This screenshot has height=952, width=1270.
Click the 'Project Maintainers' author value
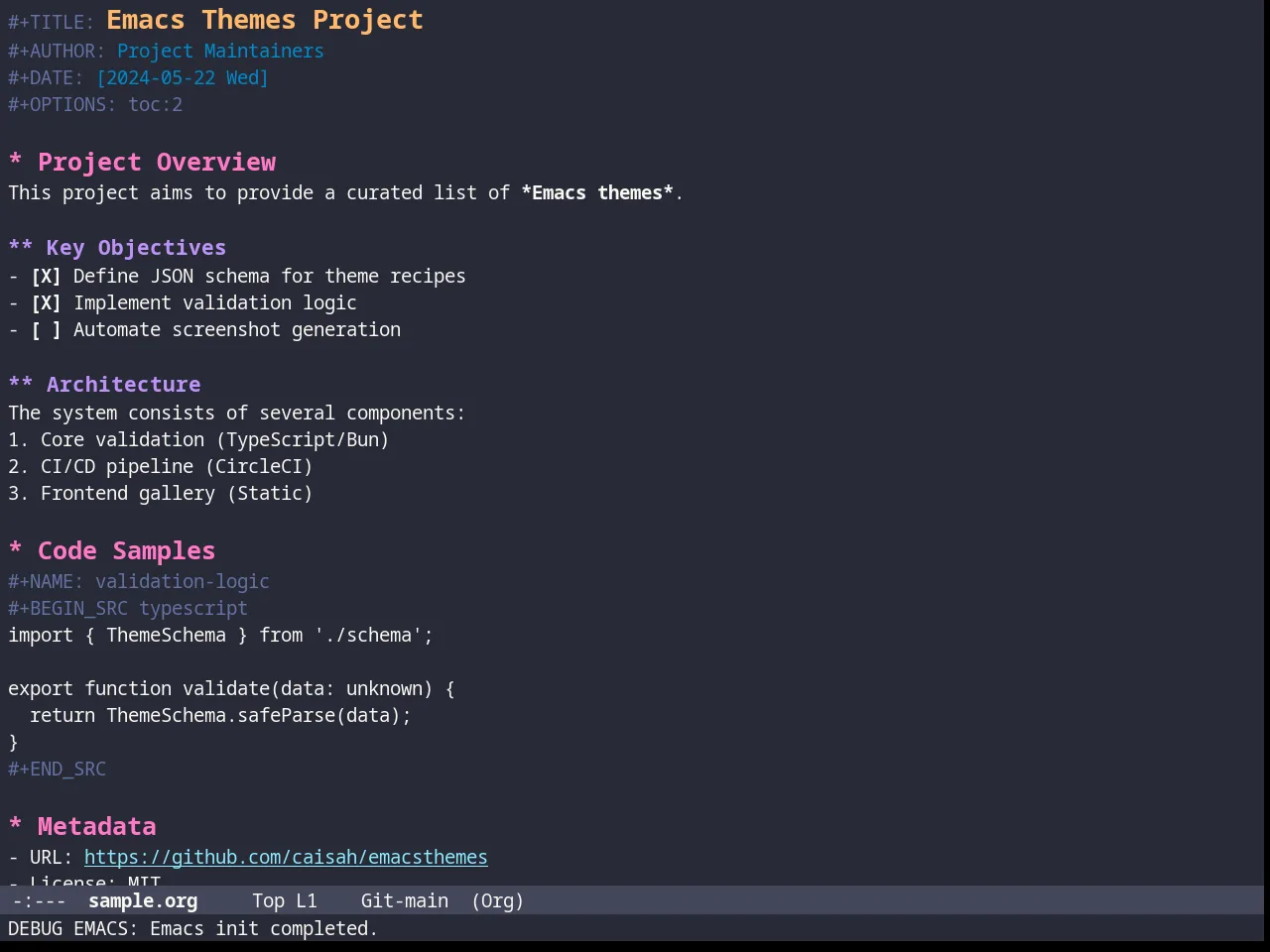(x=220, y=51)
